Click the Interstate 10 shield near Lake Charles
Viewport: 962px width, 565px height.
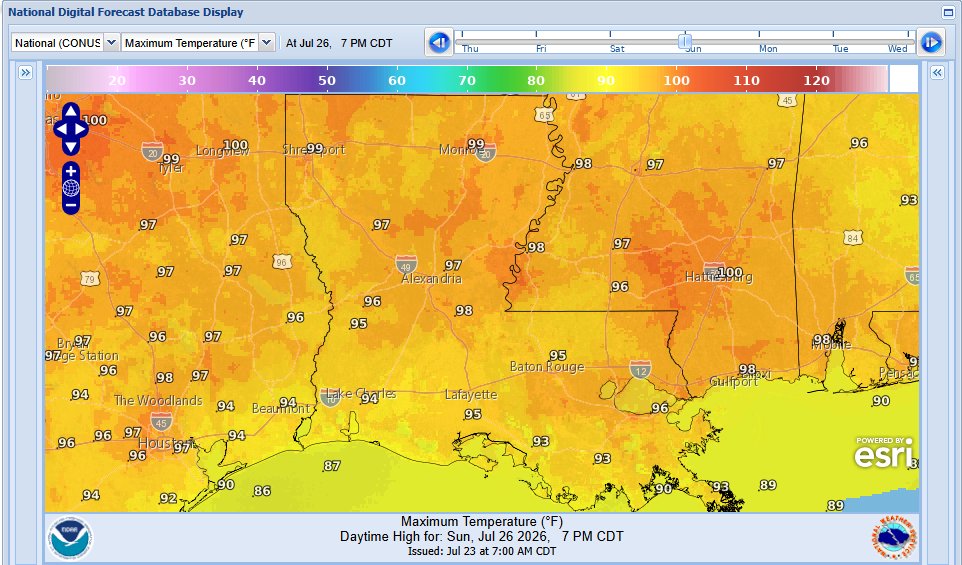(330, 397)
